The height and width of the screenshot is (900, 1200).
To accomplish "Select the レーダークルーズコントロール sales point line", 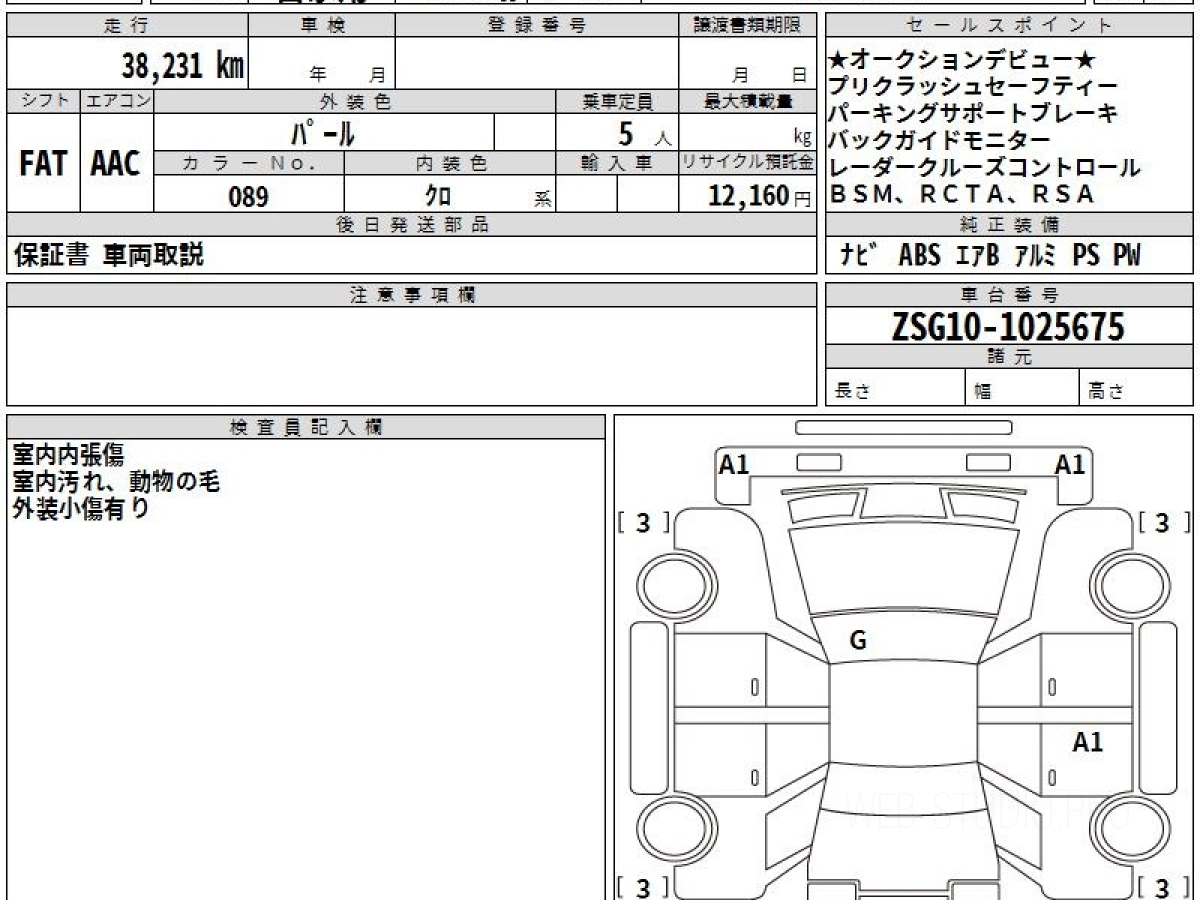I will [984, 168].
